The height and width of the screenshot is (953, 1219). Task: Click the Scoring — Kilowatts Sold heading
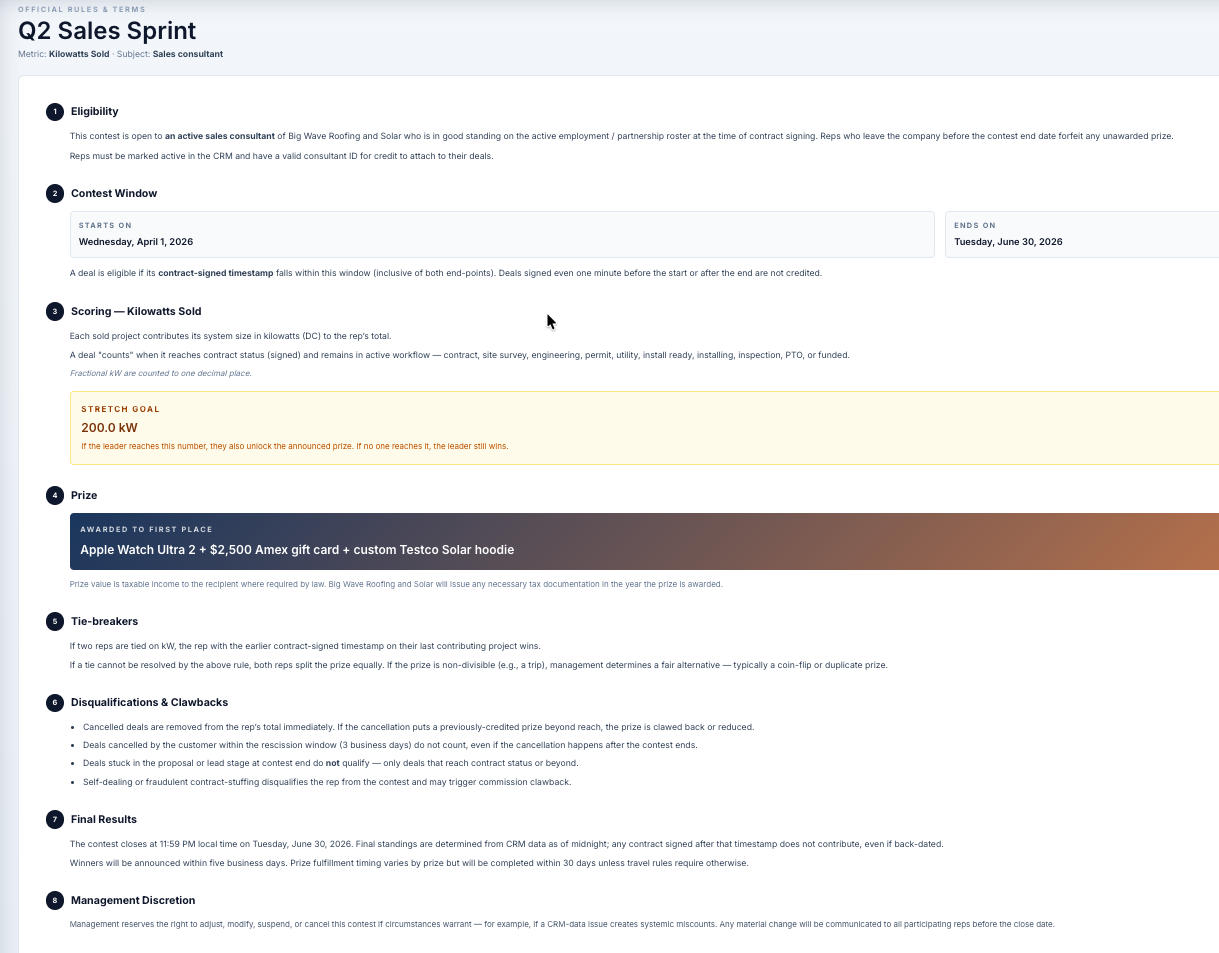pos(136,311)
